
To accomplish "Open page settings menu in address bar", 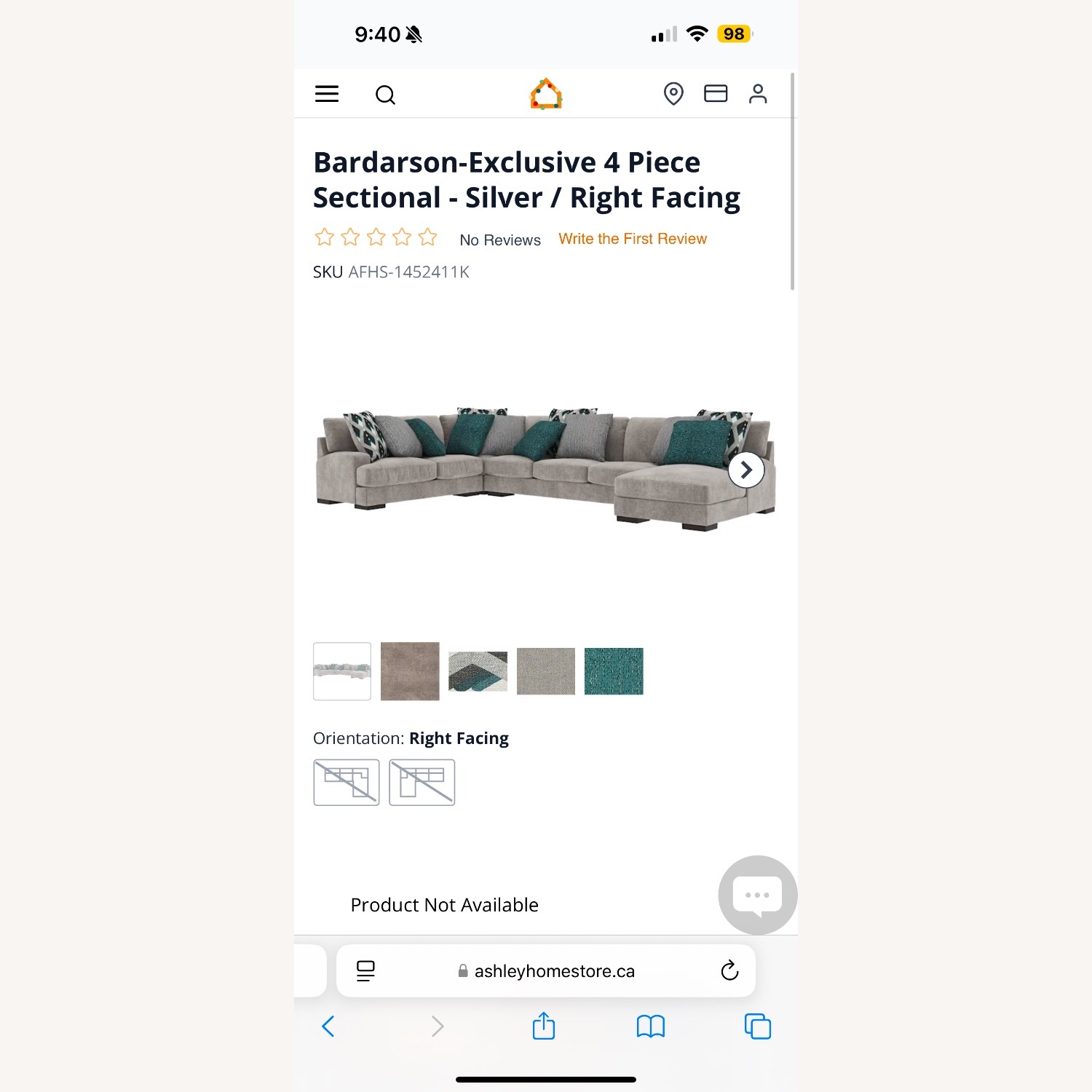I will click(365, 970).
